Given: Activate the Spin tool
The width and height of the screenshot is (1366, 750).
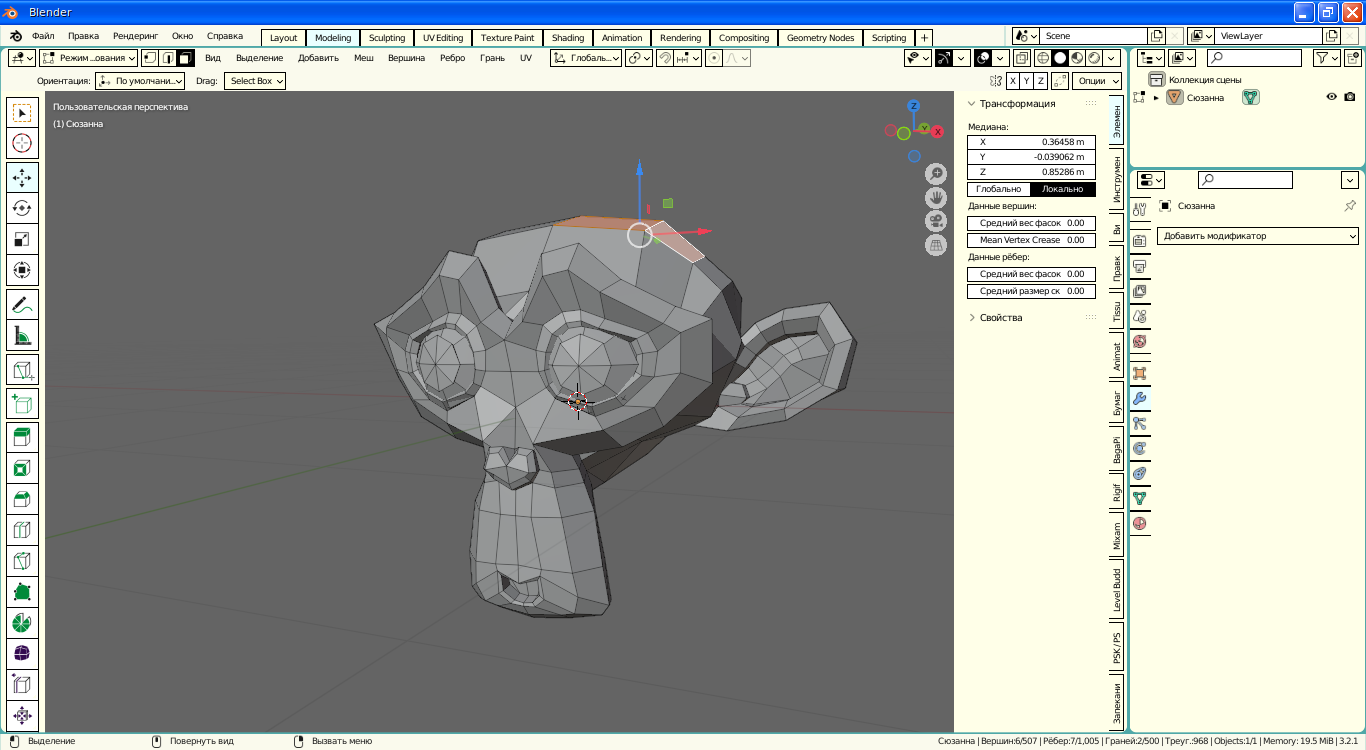Looking at the screenshot, I should 22,623.
